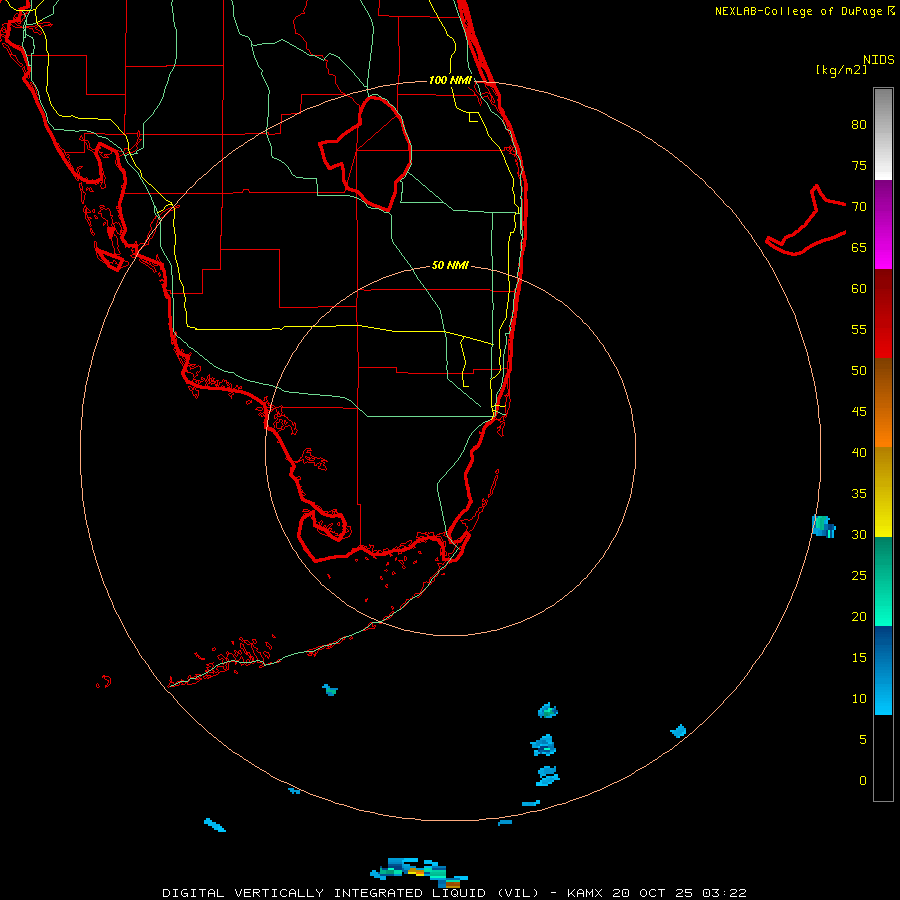This screenshot has width=900, height=900.
Task: Click the 70 value on the scale
Action: coord(859,207)
